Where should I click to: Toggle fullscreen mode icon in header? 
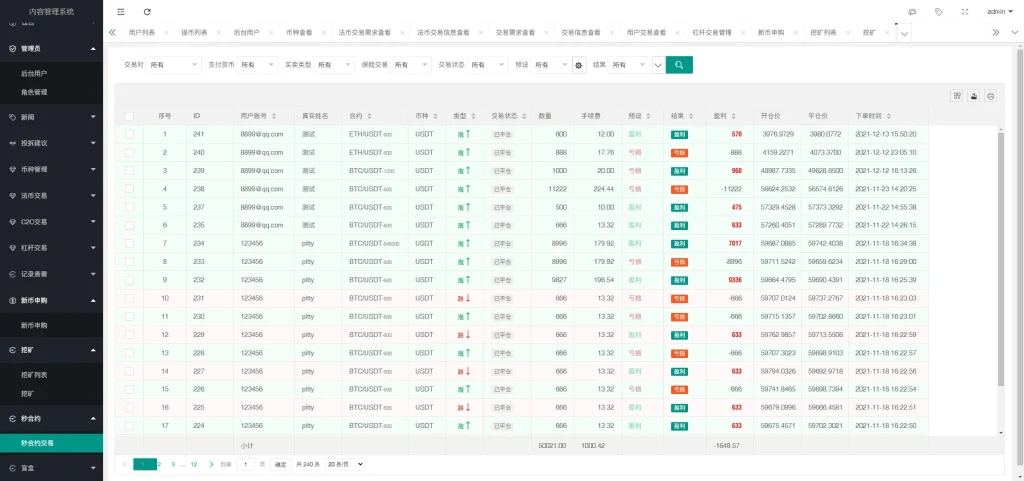point(964,12)
